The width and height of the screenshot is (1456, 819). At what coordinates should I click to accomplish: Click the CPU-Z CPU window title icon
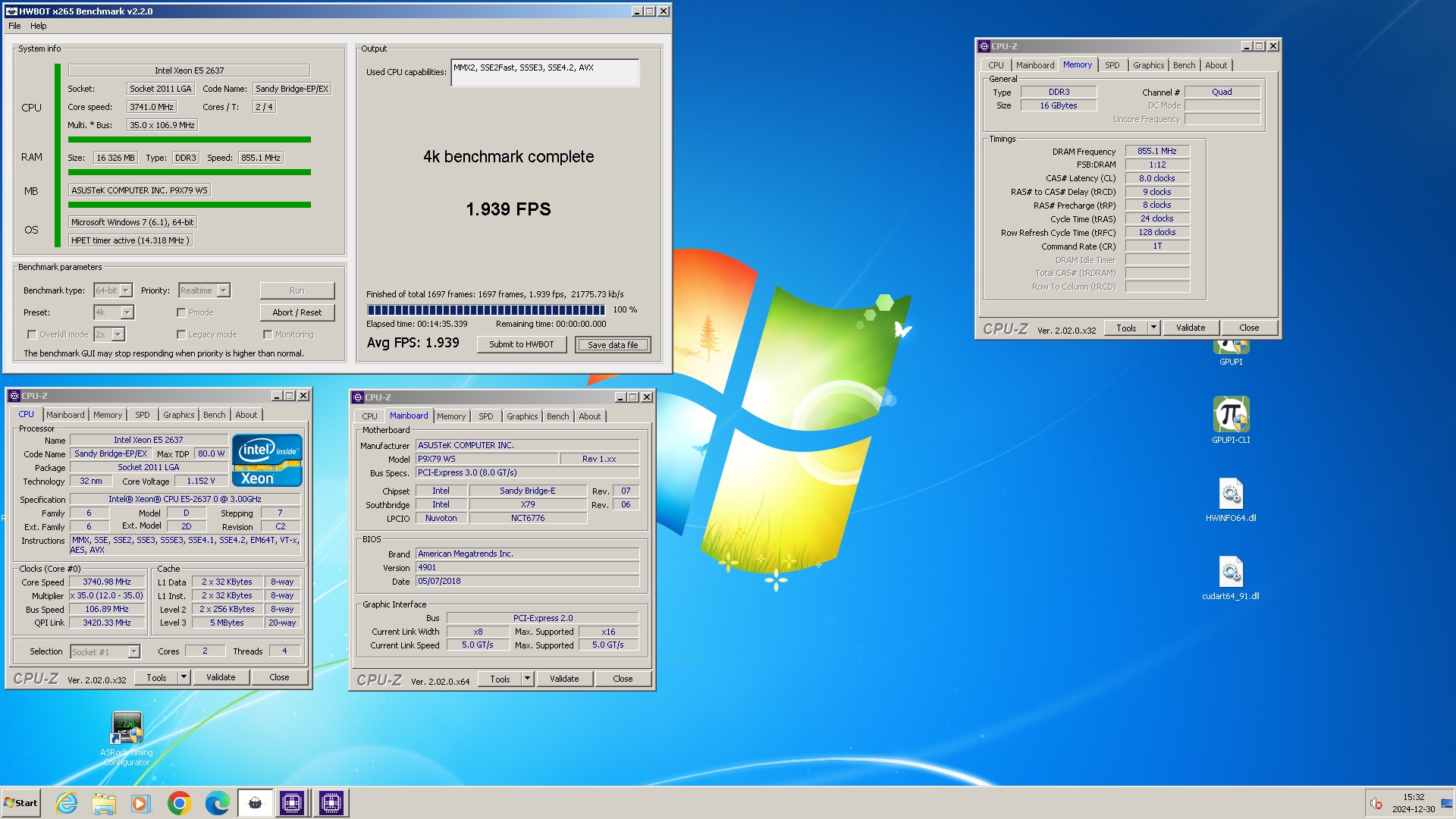pos(14,396)
